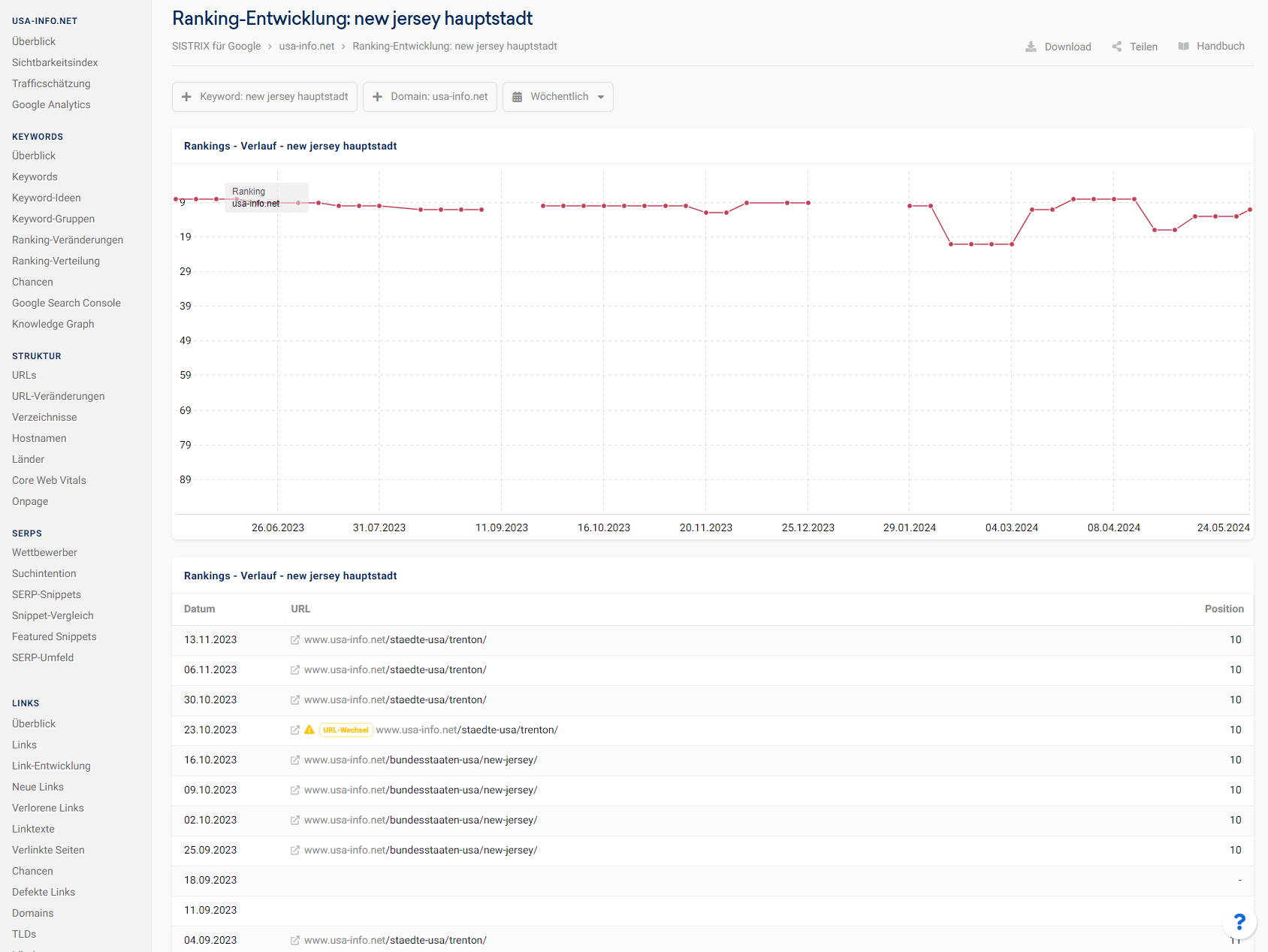Click the Keyword: new jersey hauptstadt filter
This screenshot has height=952, width=1268.
click(x=273, y=96)
